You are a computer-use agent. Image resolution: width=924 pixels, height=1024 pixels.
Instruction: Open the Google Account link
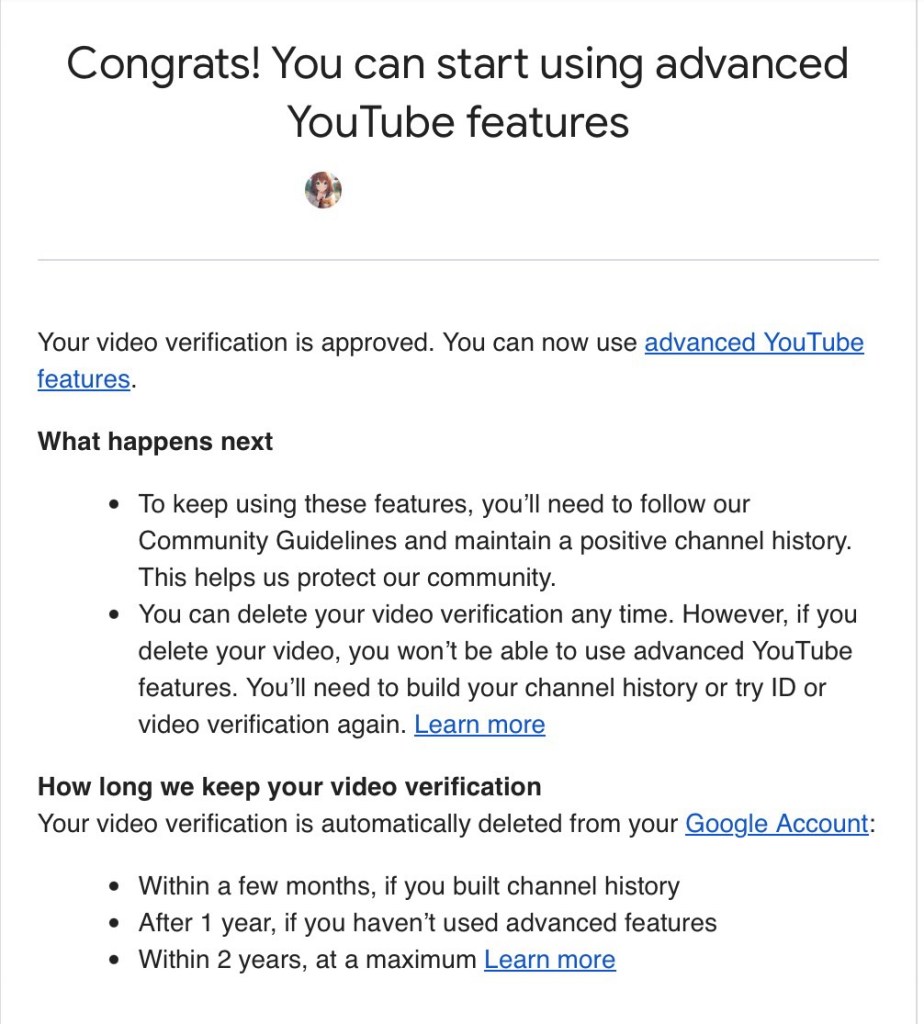click(x=776, y=824)
